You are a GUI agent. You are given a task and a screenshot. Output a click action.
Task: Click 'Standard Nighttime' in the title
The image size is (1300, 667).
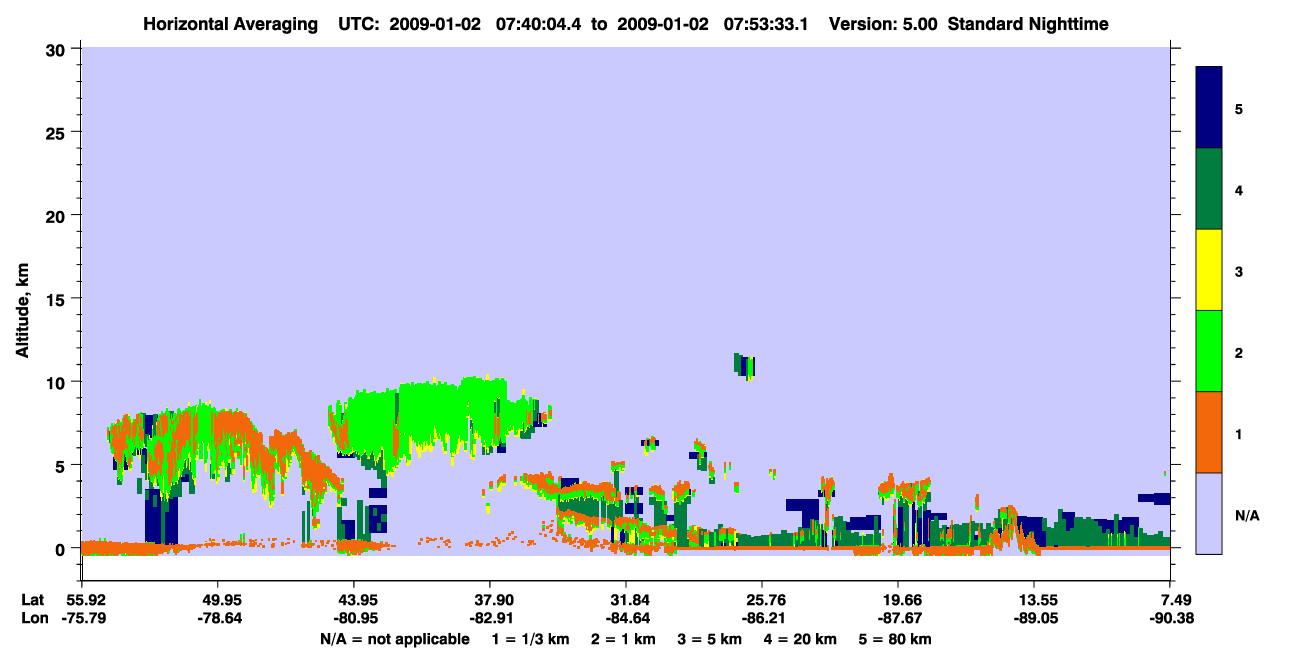[x=1028, y=24]
